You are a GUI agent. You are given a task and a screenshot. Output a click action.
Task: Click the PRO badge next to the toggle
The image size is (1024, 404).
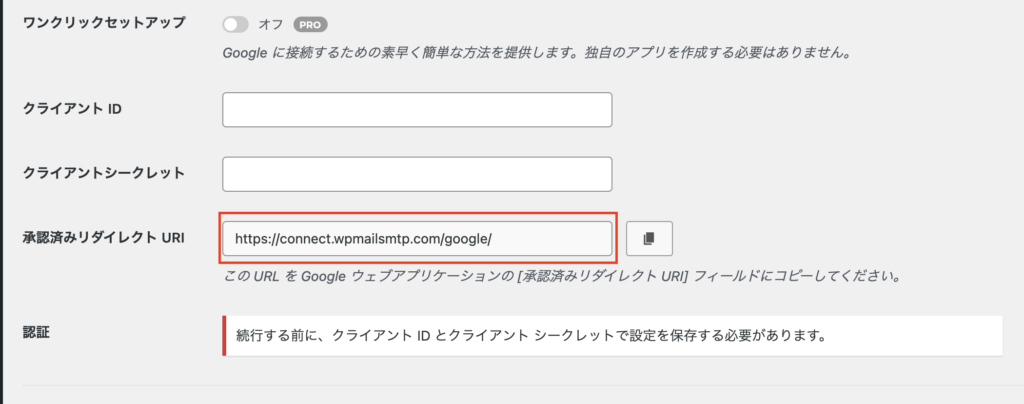click(x=310, y=25)
